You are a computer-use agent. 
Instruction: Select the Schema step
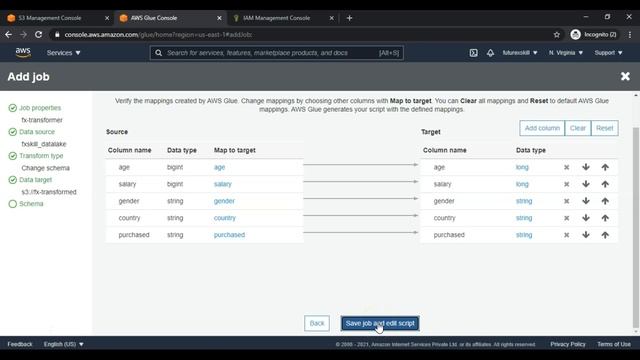click(31, 204)
